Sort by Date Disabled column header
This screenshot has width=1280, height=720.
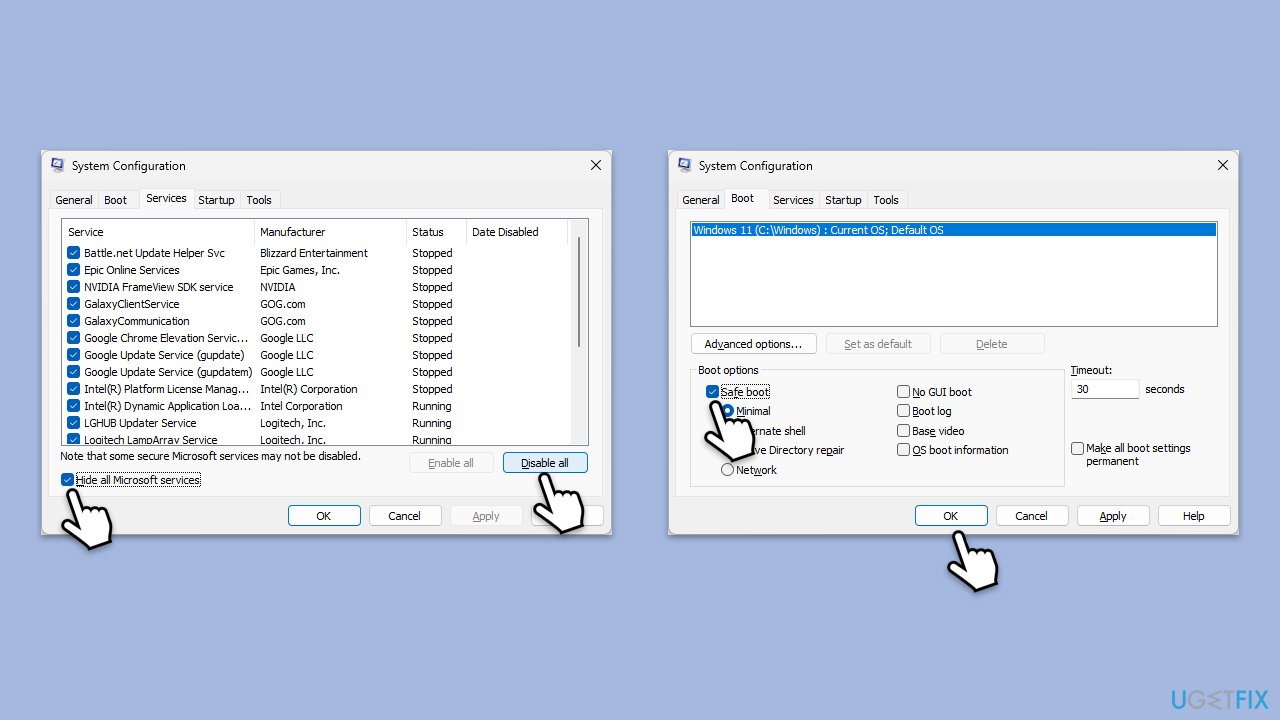[517, 232]
